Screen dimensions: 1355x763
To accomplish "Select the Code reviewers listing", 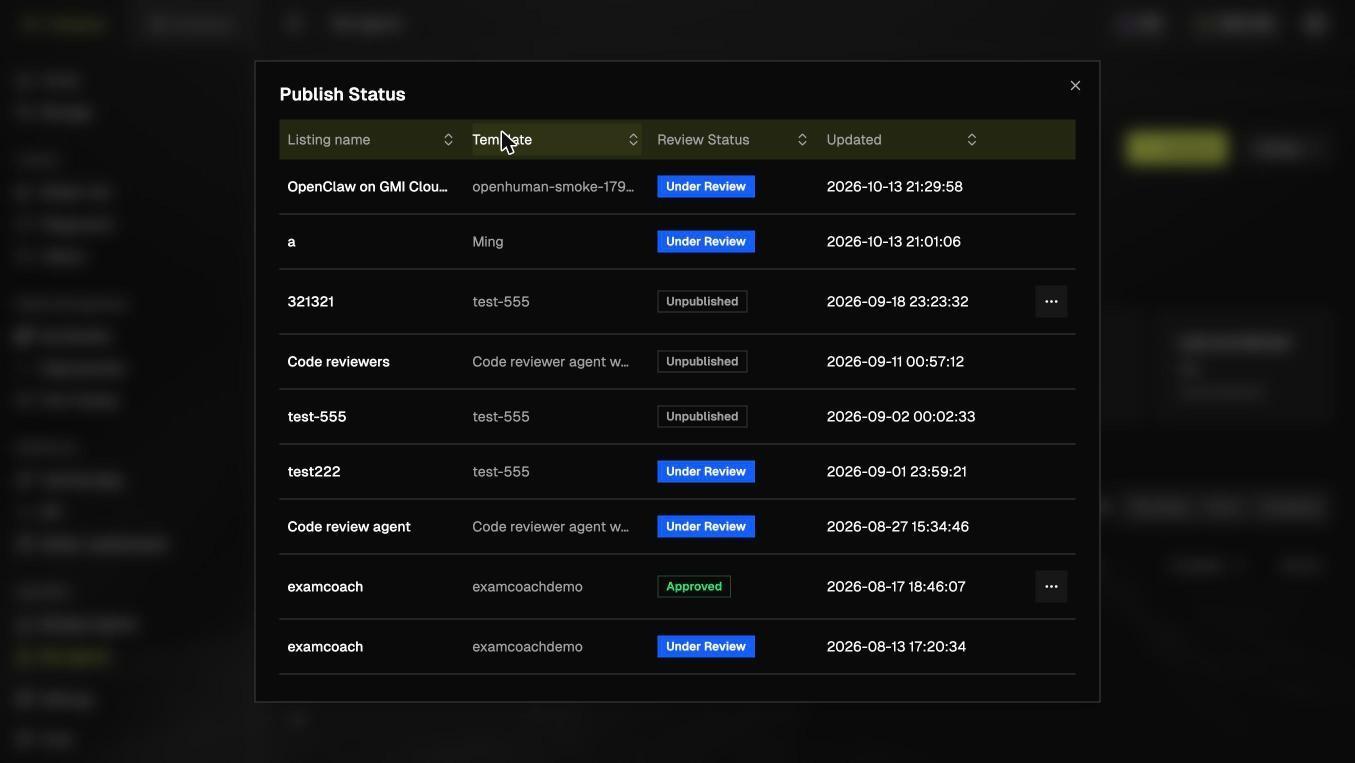I will pos(338,362).
